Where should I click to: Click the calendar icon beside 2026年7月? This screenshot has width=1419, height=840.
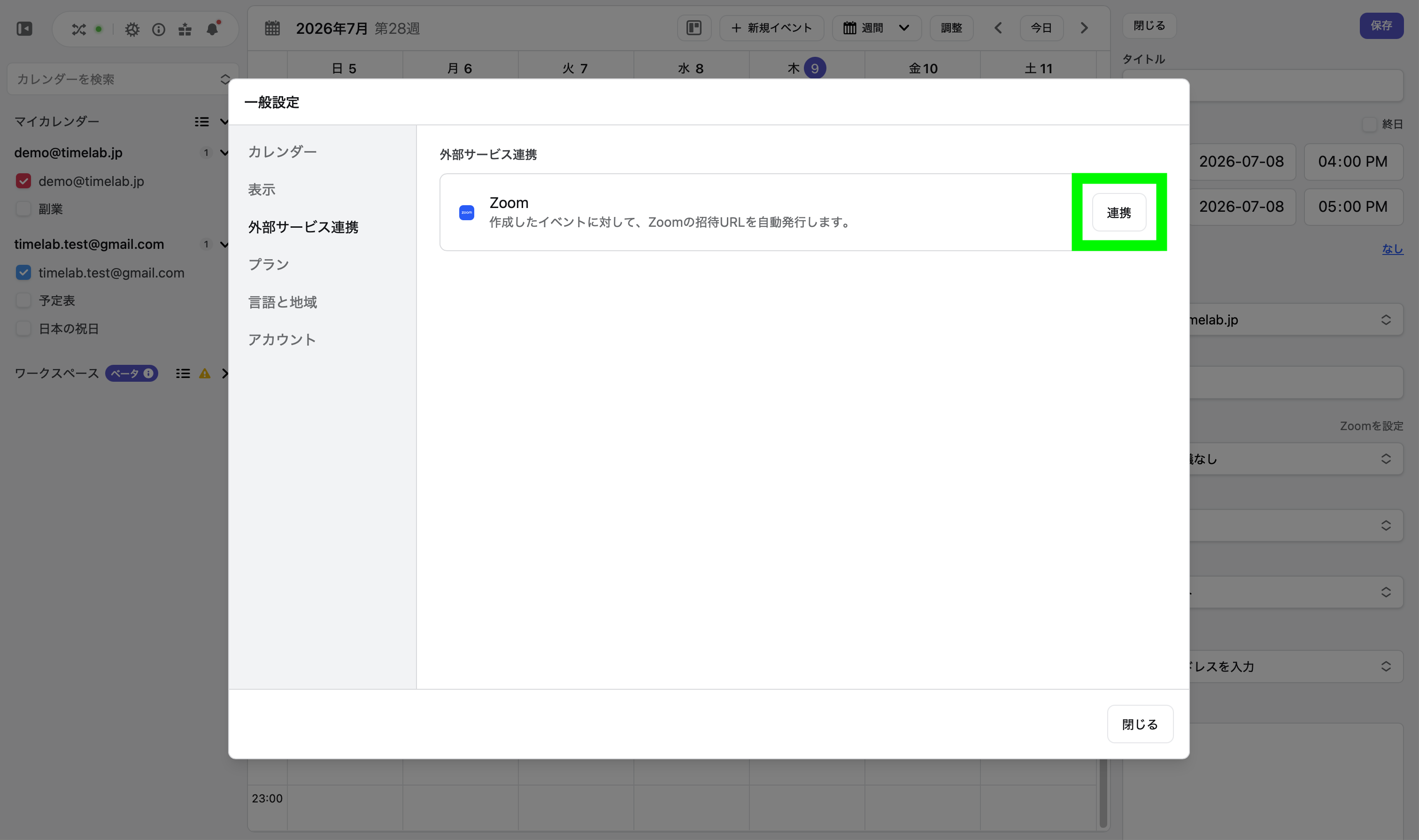coord(272,28)
